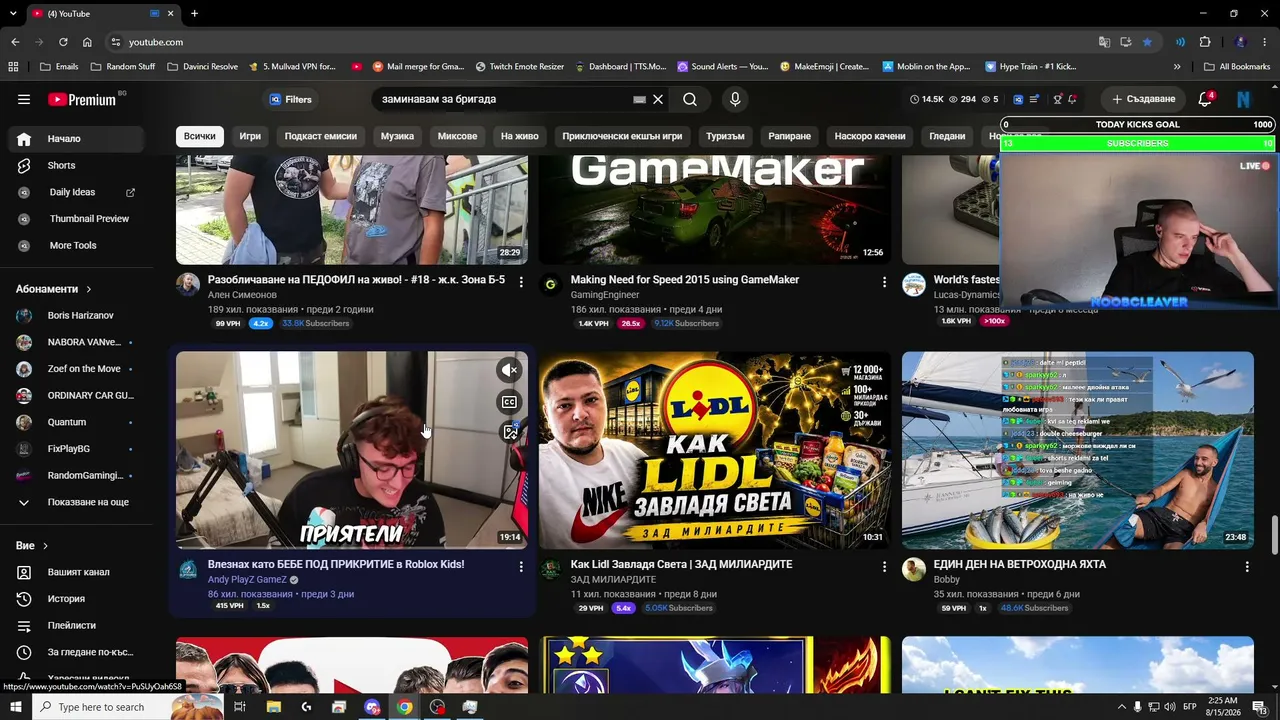Open on-screen keyboard in search box
The height and width of the screenshot is (720, 1280).
tap(640, 99)
